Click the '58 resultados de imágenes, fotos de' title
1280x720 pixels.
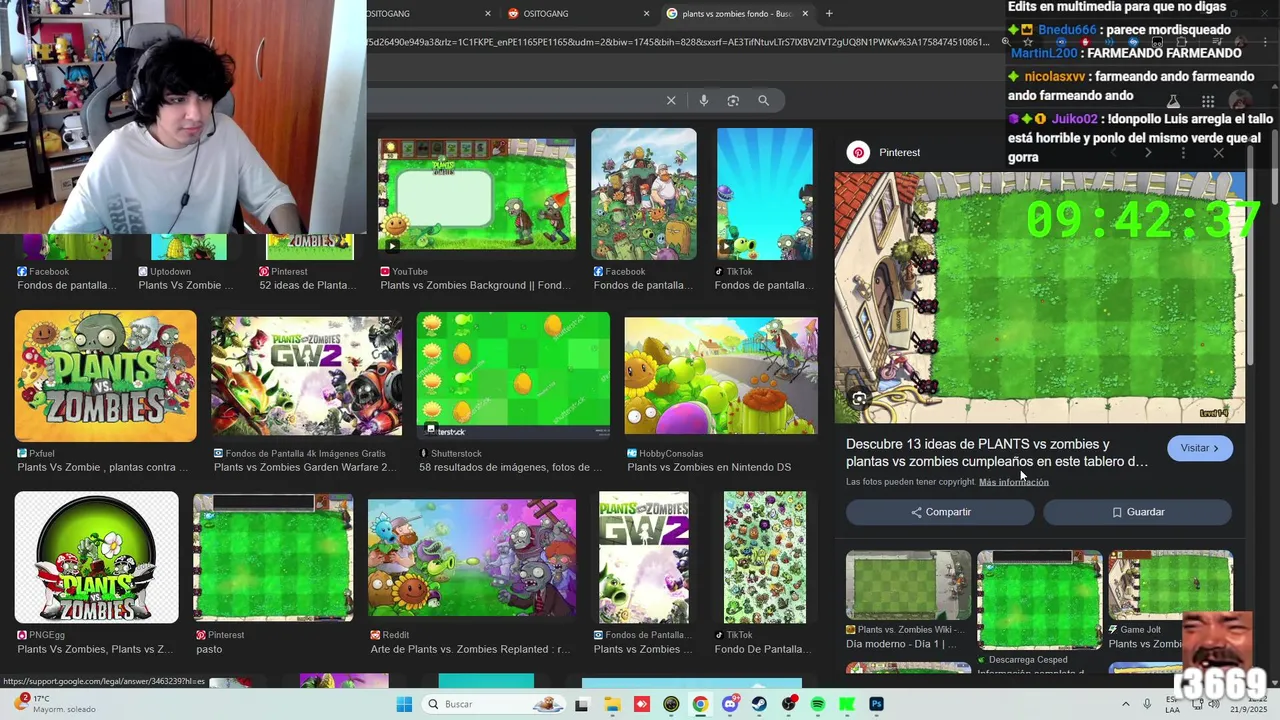[510, 467]
